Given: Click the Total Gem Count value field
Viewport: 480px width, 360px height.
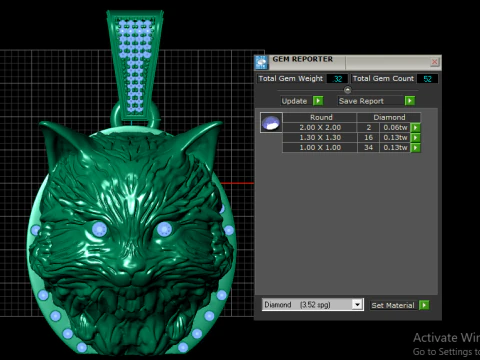Looking at the screenshot, I should 427,79.
